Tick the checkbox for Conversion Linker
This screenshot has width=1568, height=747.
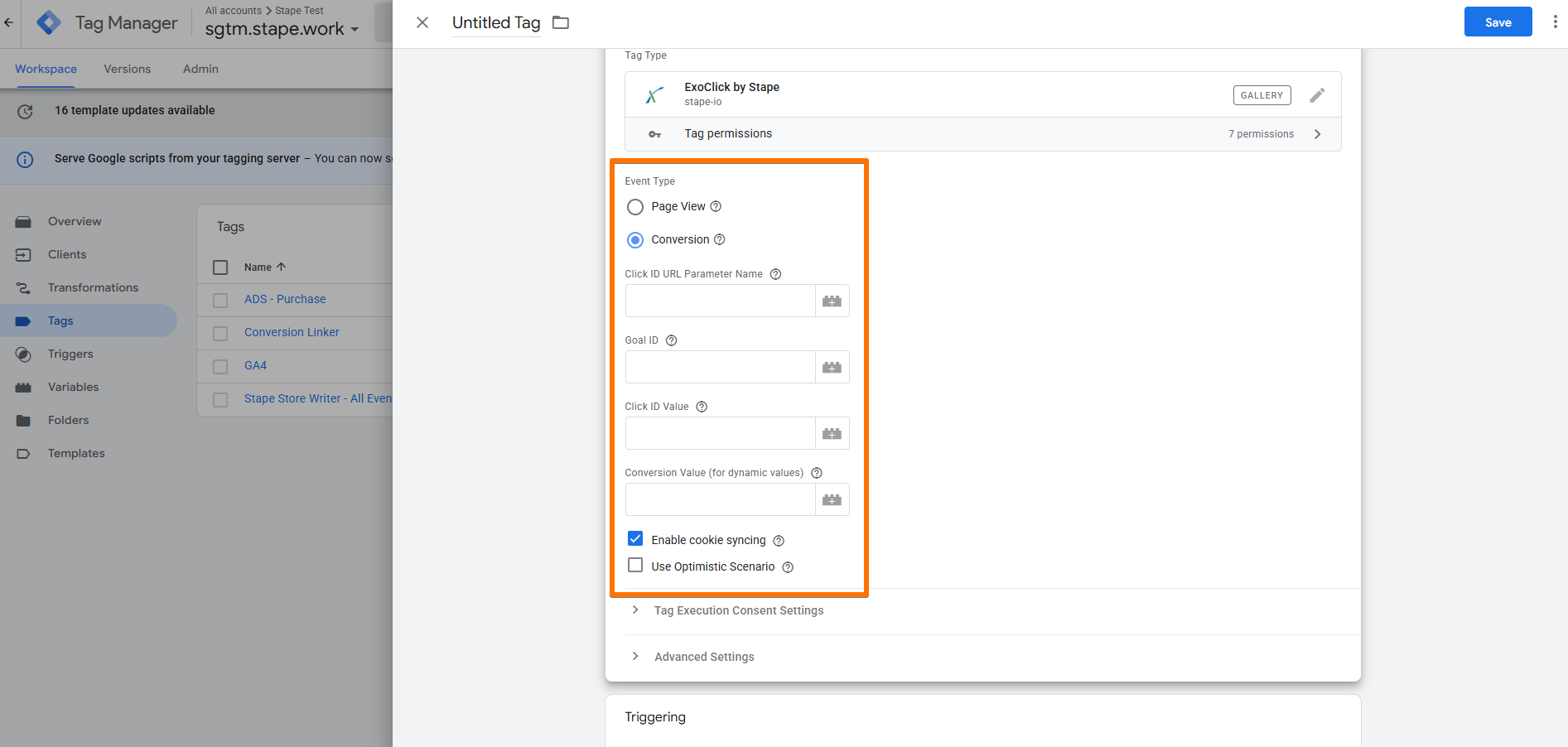coord(220,333)
